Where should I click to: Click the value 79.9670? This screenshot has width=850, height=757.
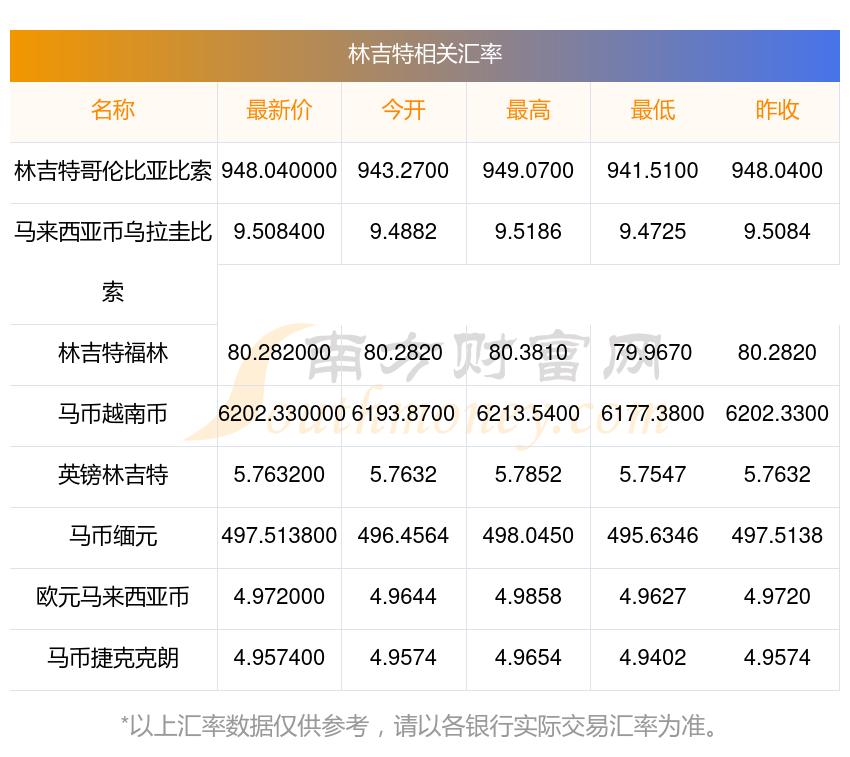click(653, 353)
